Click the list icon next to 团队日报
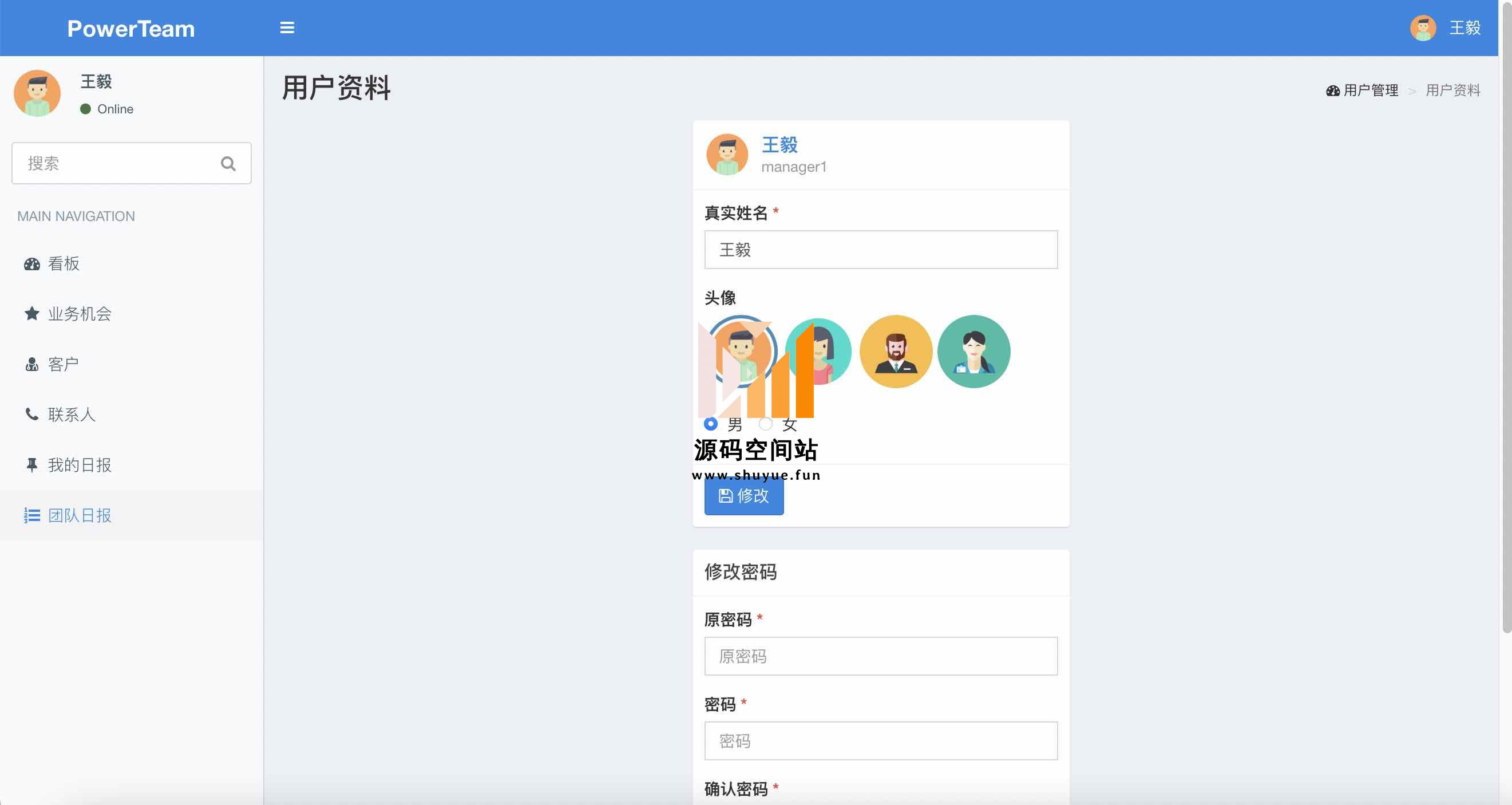This screenshot has width=1512, height=805. click(31, 515)
